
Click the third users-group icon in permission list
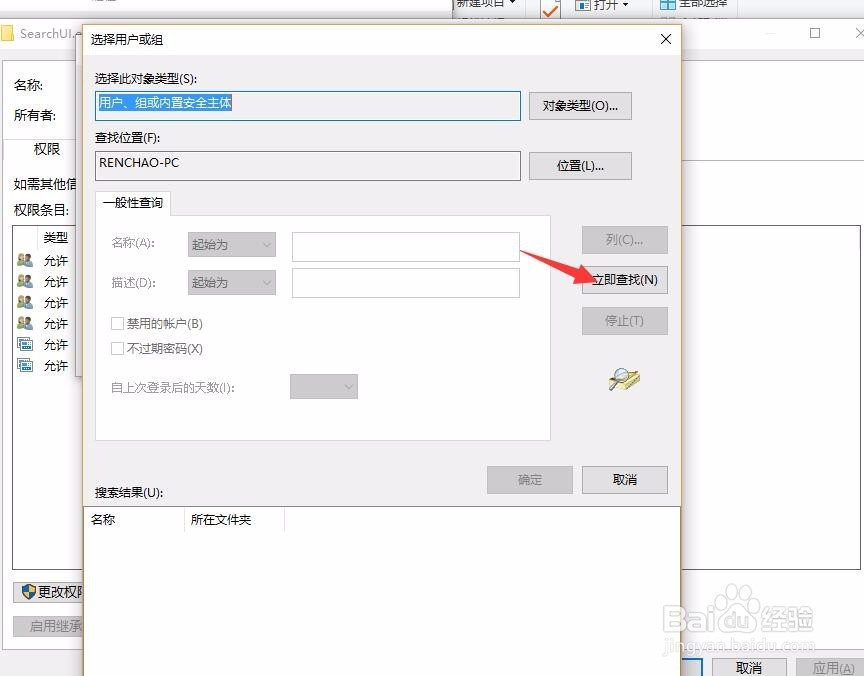tap(25, 302)
